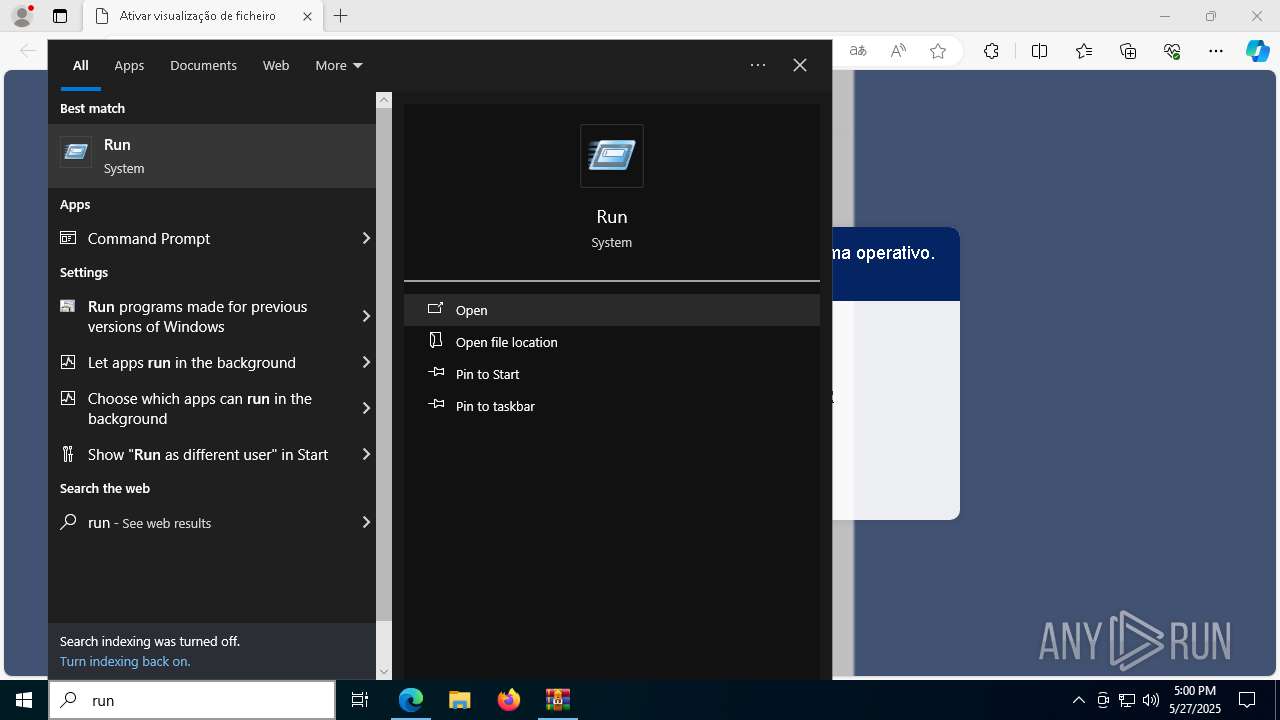
Task: Expand Command Prompt result arrow
Action: coord(366,238)
